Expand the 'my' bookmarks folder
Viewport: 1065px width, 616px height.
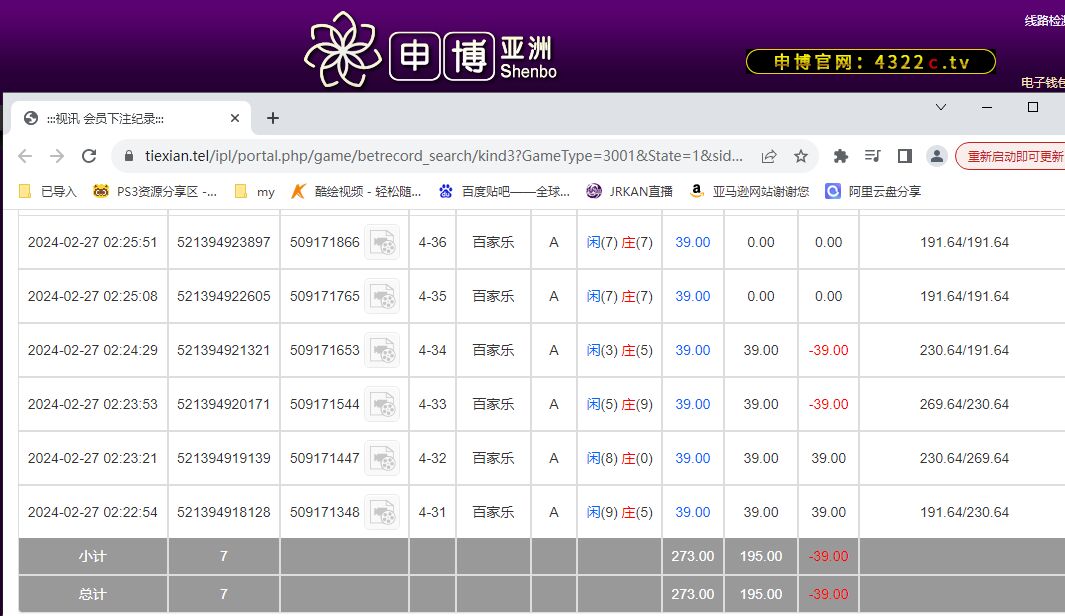254,191
